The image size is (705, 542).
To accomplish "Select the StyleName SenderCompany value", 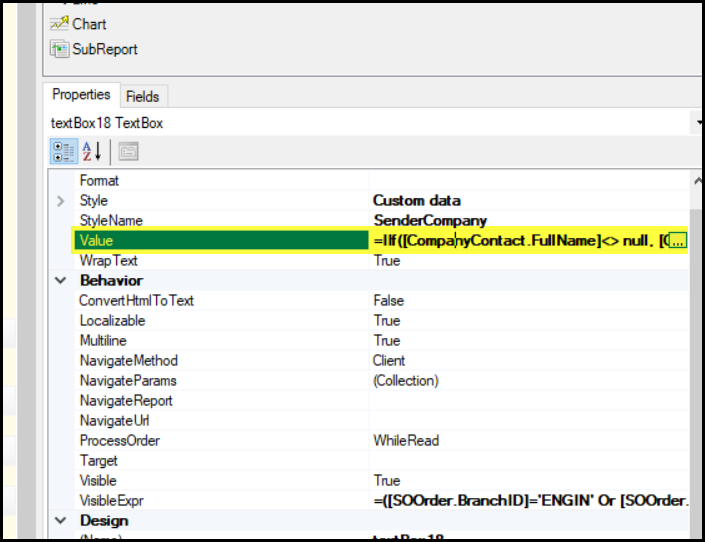I will (x=429, y=221).
